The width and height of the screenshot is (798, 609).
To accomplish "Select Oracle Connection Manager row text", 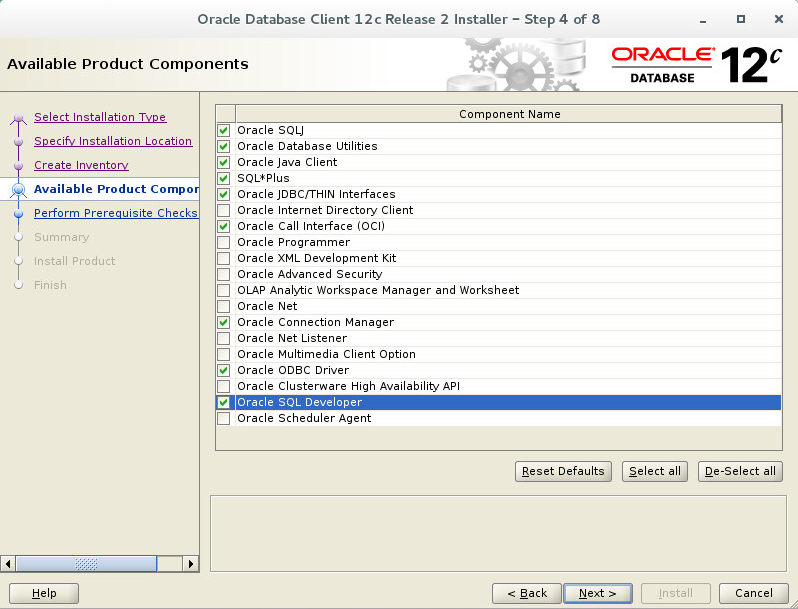I will (x=316, y=323).
